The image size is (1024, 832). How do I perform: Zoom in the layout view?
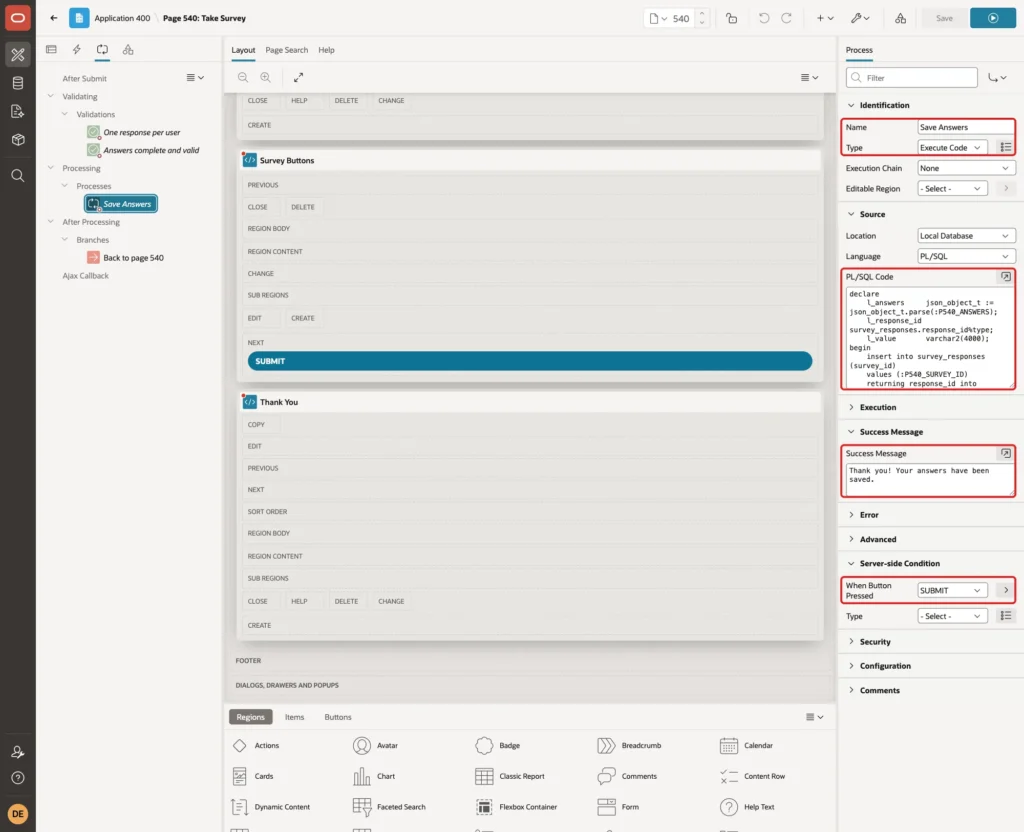(x=266, y=77)
